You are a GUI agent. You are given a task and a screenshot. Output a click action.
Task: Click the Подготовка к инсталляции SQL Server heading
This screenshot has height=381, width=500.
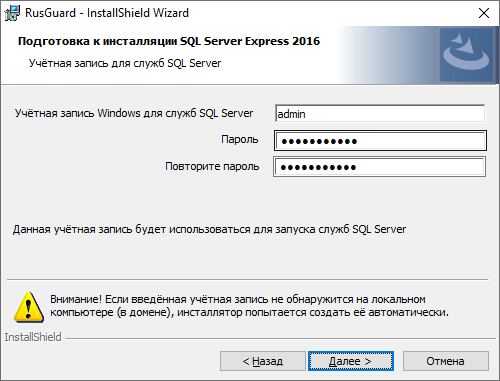(x=169, y=41)
